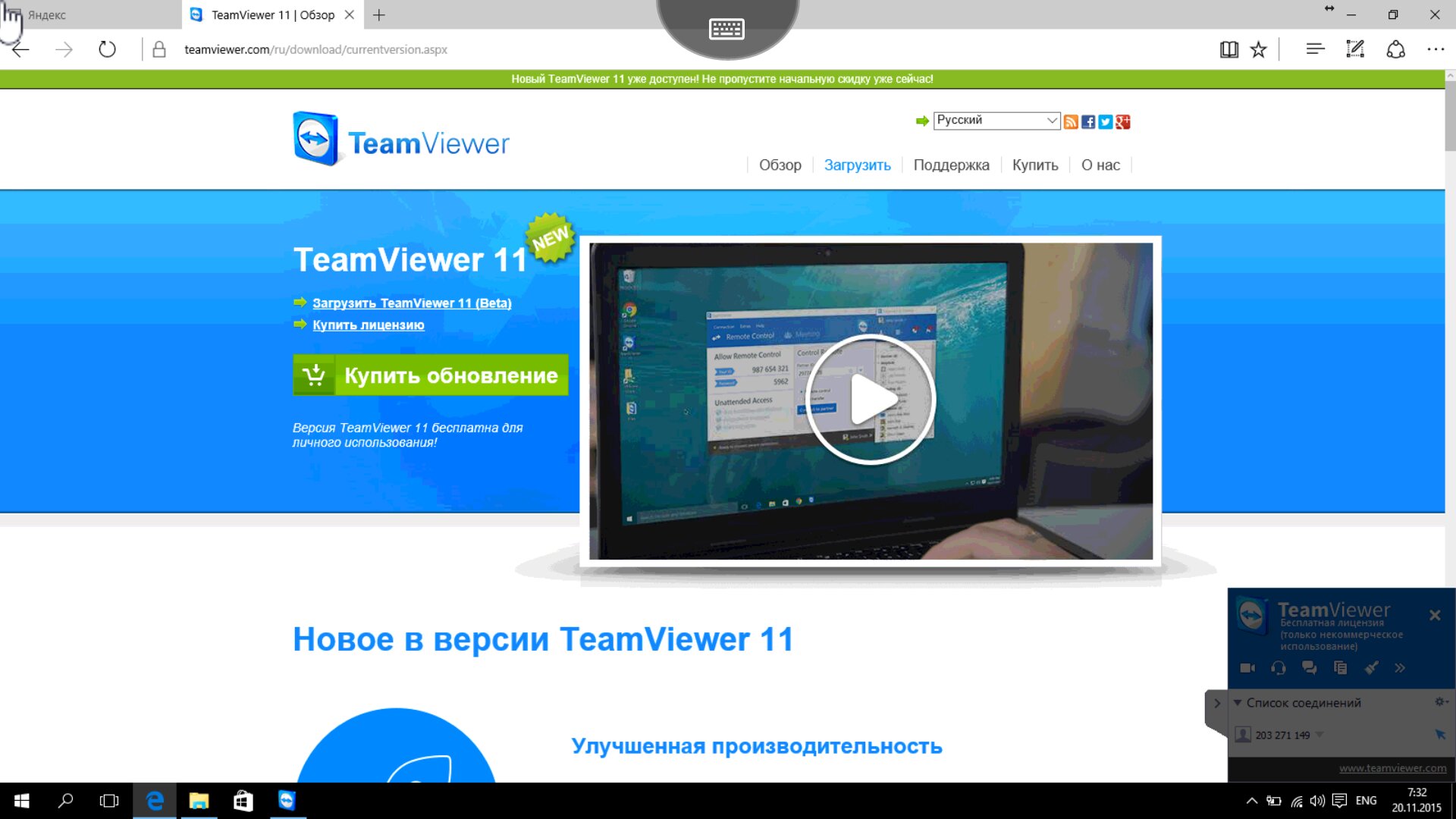The width and height of the screenshot is (1456, 819).
Task: Click the headset audio icon in TeamViewer panel
Action: [1278, 668]
